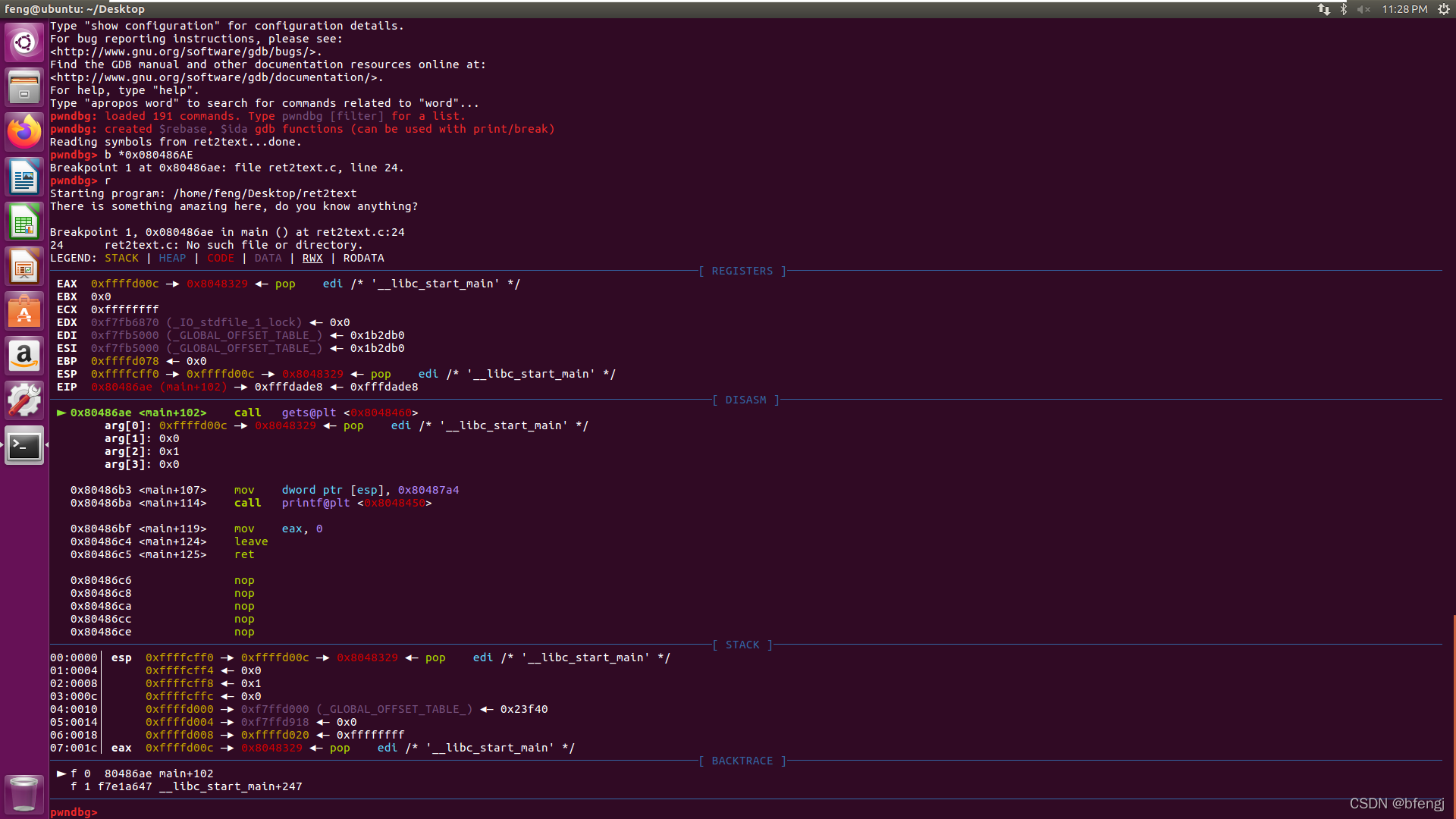Image resolution: width=1456 pixels, height=819 pixels.
Task: Click the ESP register value 0xffffcff0
Action: 125,374
